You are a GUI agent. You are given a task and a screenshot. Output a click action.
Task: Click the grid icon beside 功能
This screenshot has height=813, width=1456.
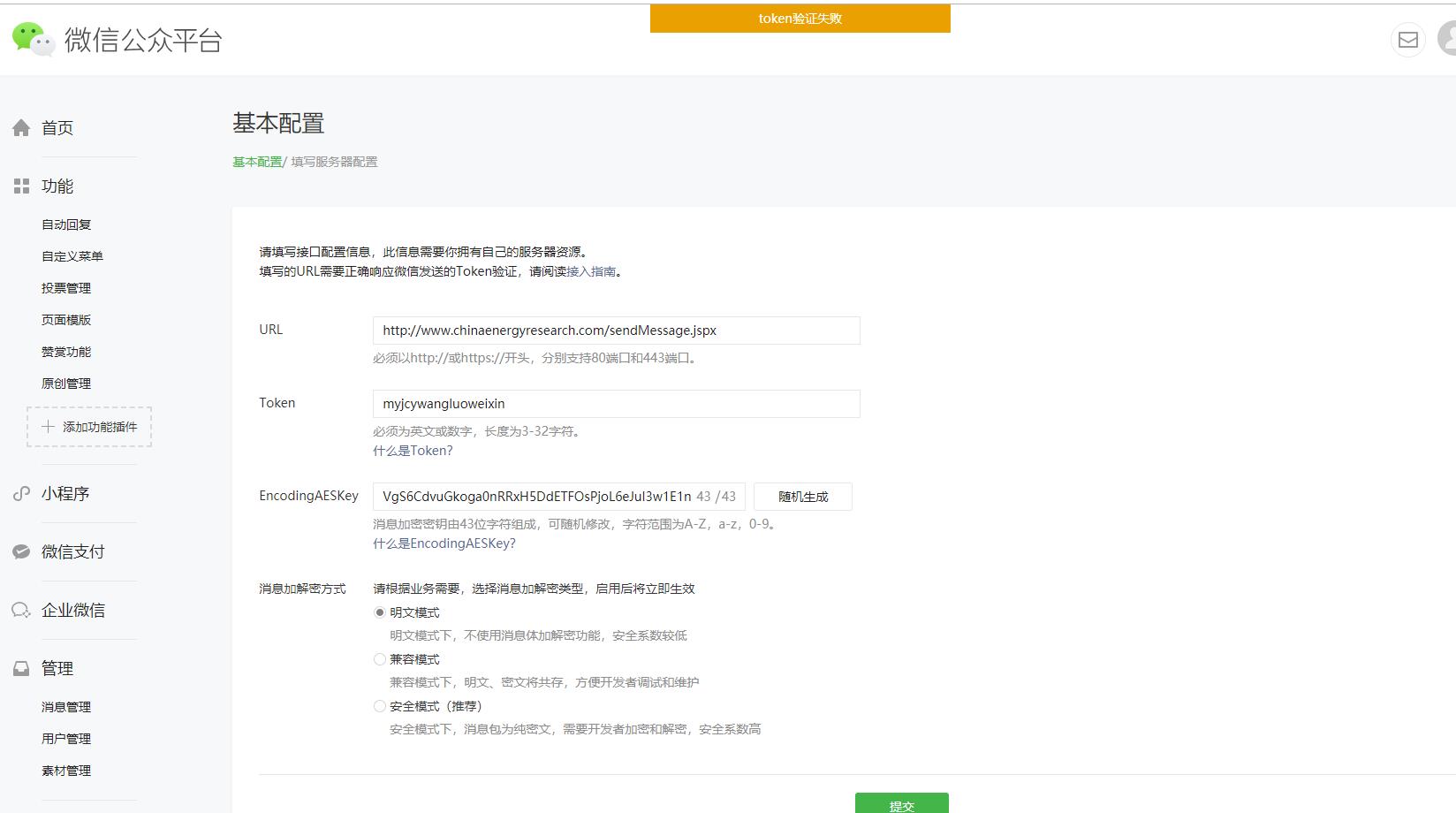pos(21,186)
